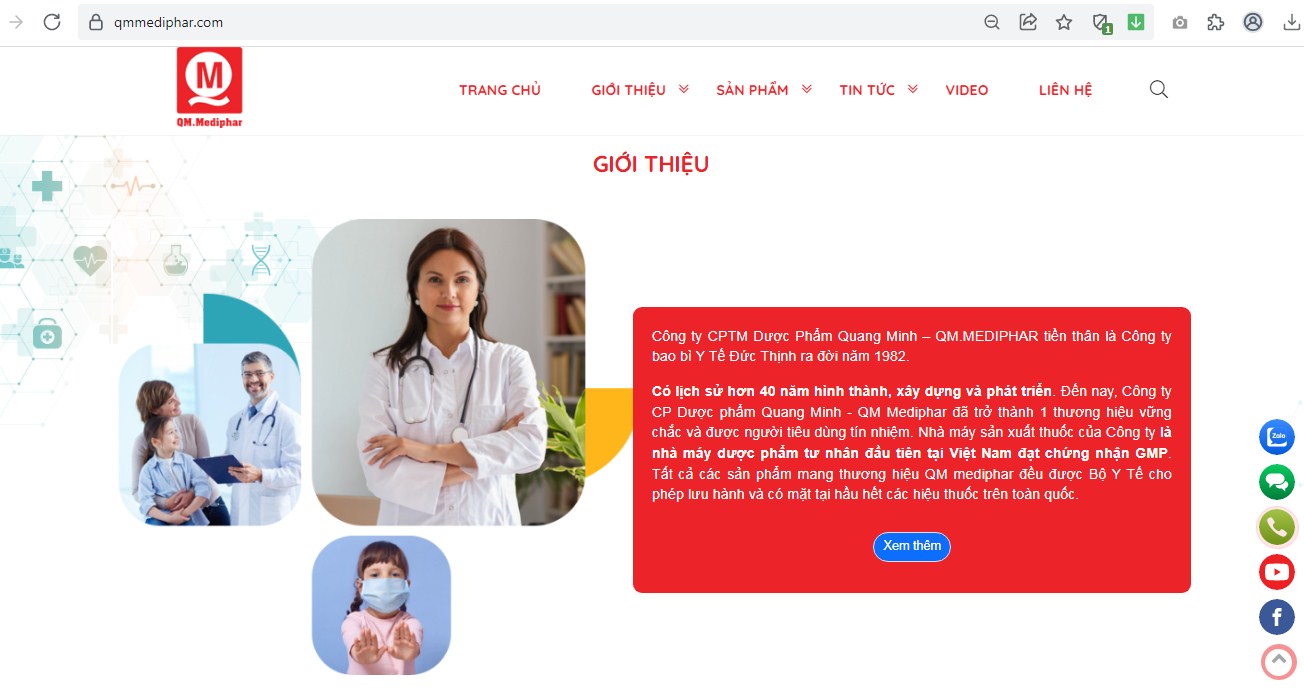Expand the GIỚI THIỆU menu chevron

coord(684,89)
